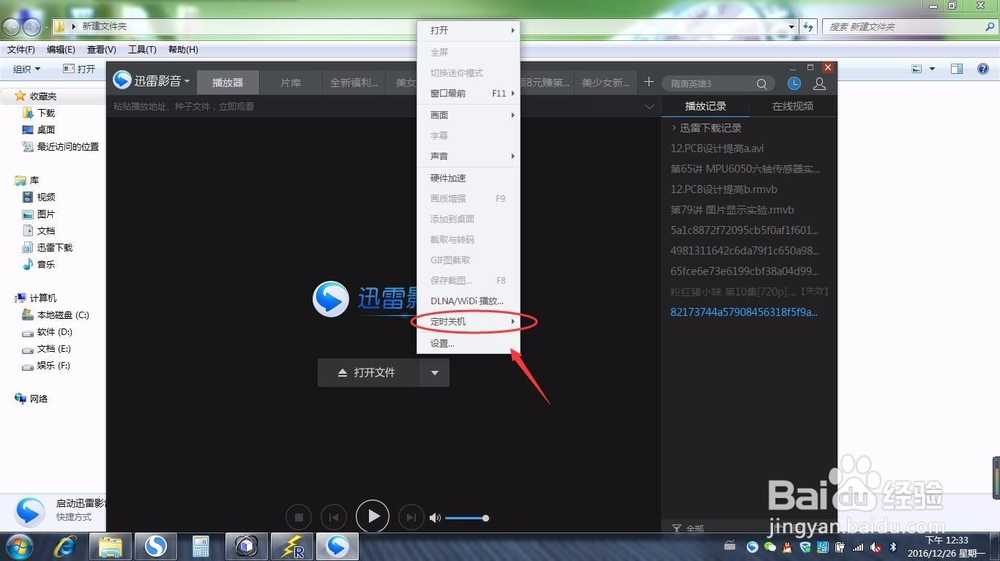This screenshot has width=1000, height=561.
Task: Choose 设置 in the context menu
Action: tap(469, 344)
